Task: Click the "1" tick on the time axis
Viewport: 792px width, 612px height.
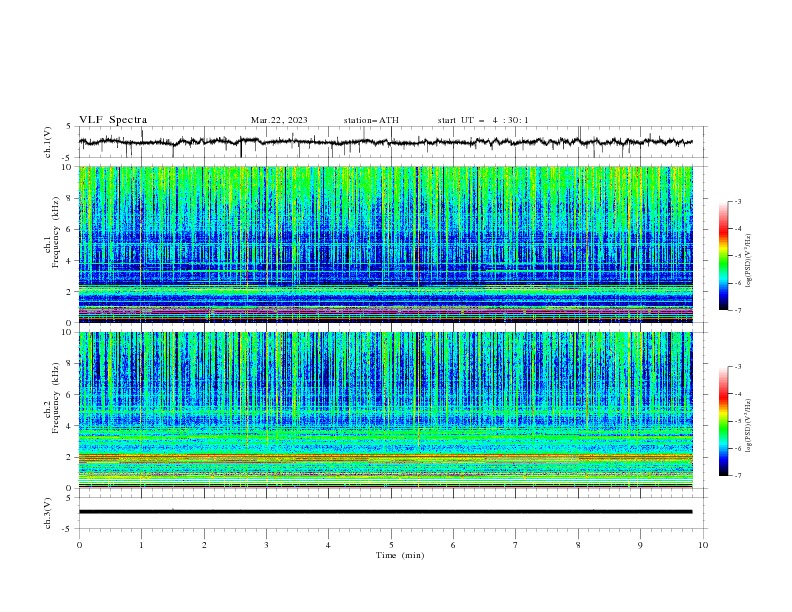Action: coord(141,545)
